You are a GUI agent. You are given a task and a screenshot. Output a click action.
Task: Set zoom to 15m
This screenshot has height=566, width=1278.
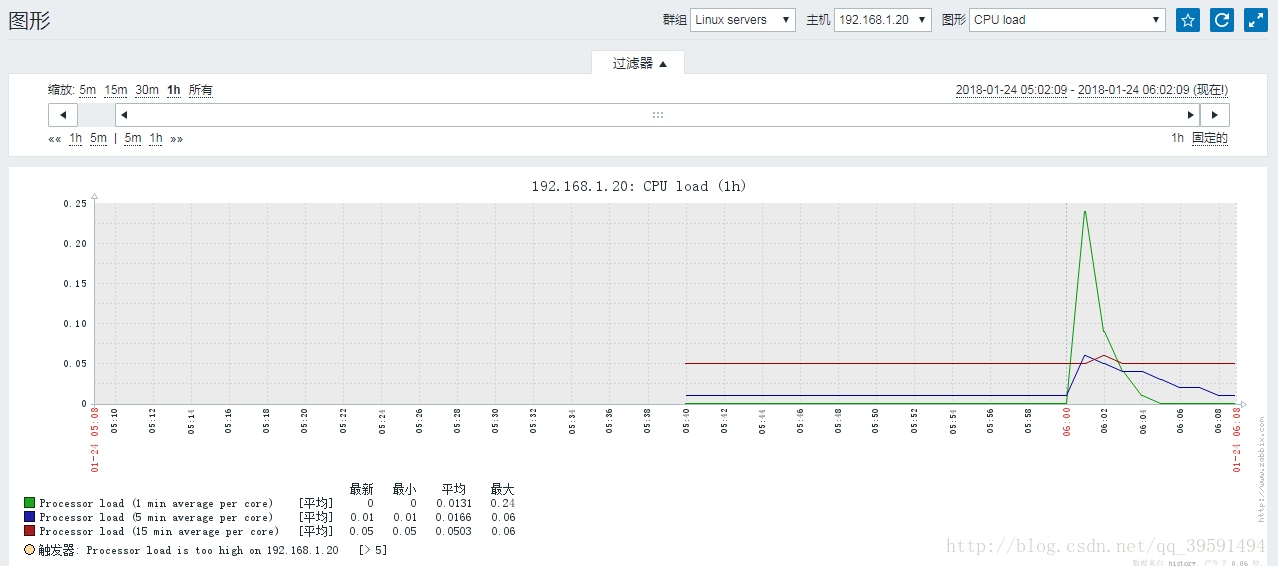coord(115,90)
